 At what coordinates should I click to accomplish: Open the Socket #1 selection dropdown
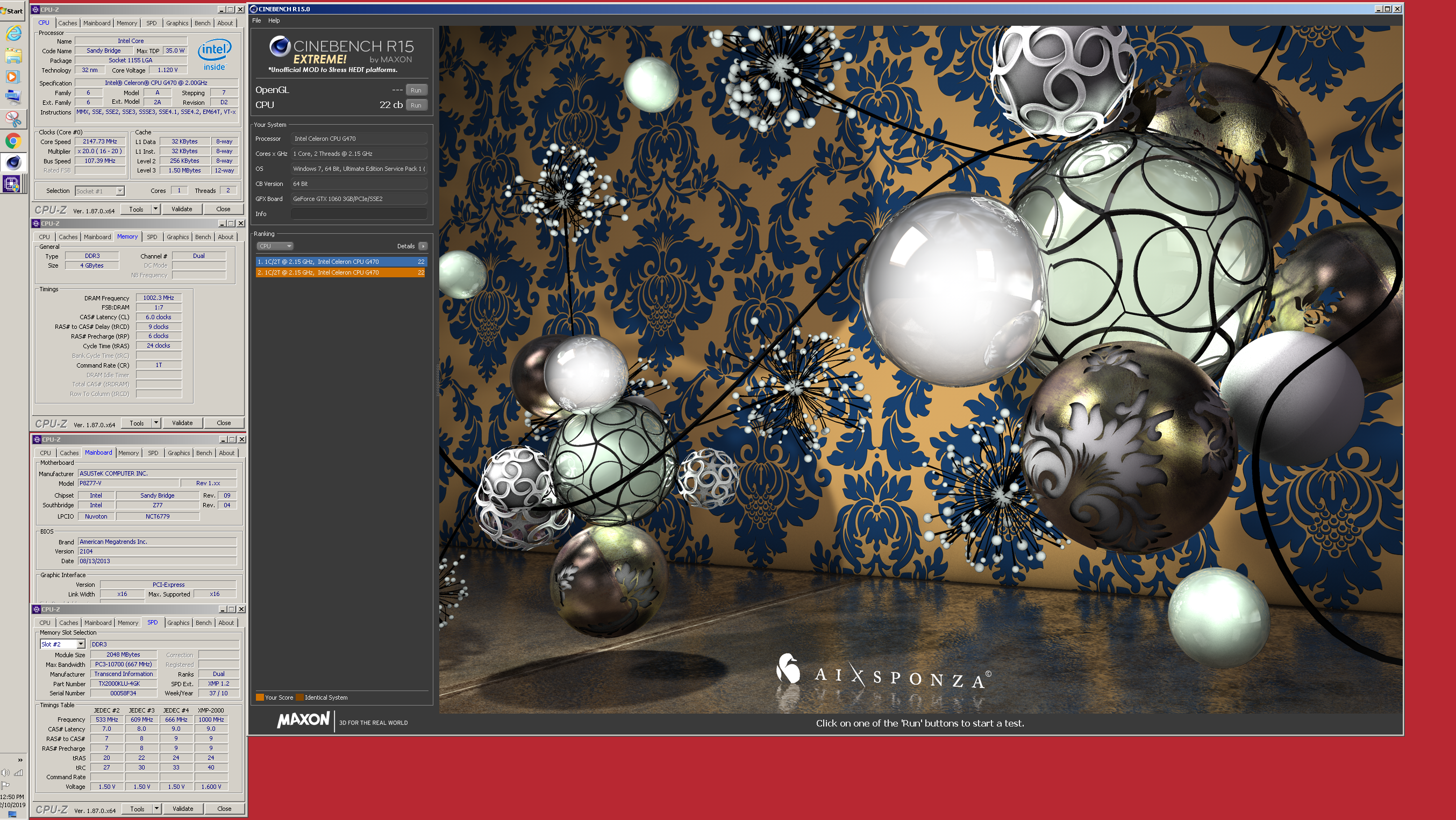[x=120, y=191]
